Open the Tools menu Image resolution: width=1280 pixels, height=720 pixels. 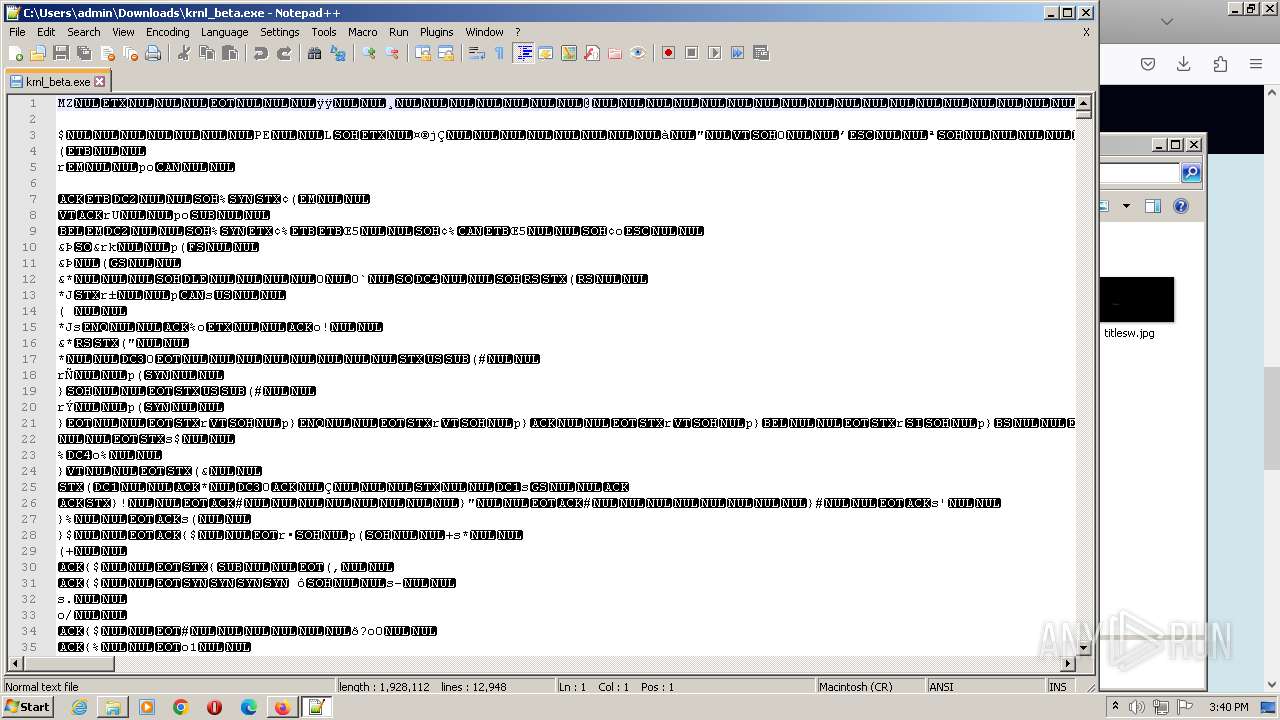click(x=323, y=32)
